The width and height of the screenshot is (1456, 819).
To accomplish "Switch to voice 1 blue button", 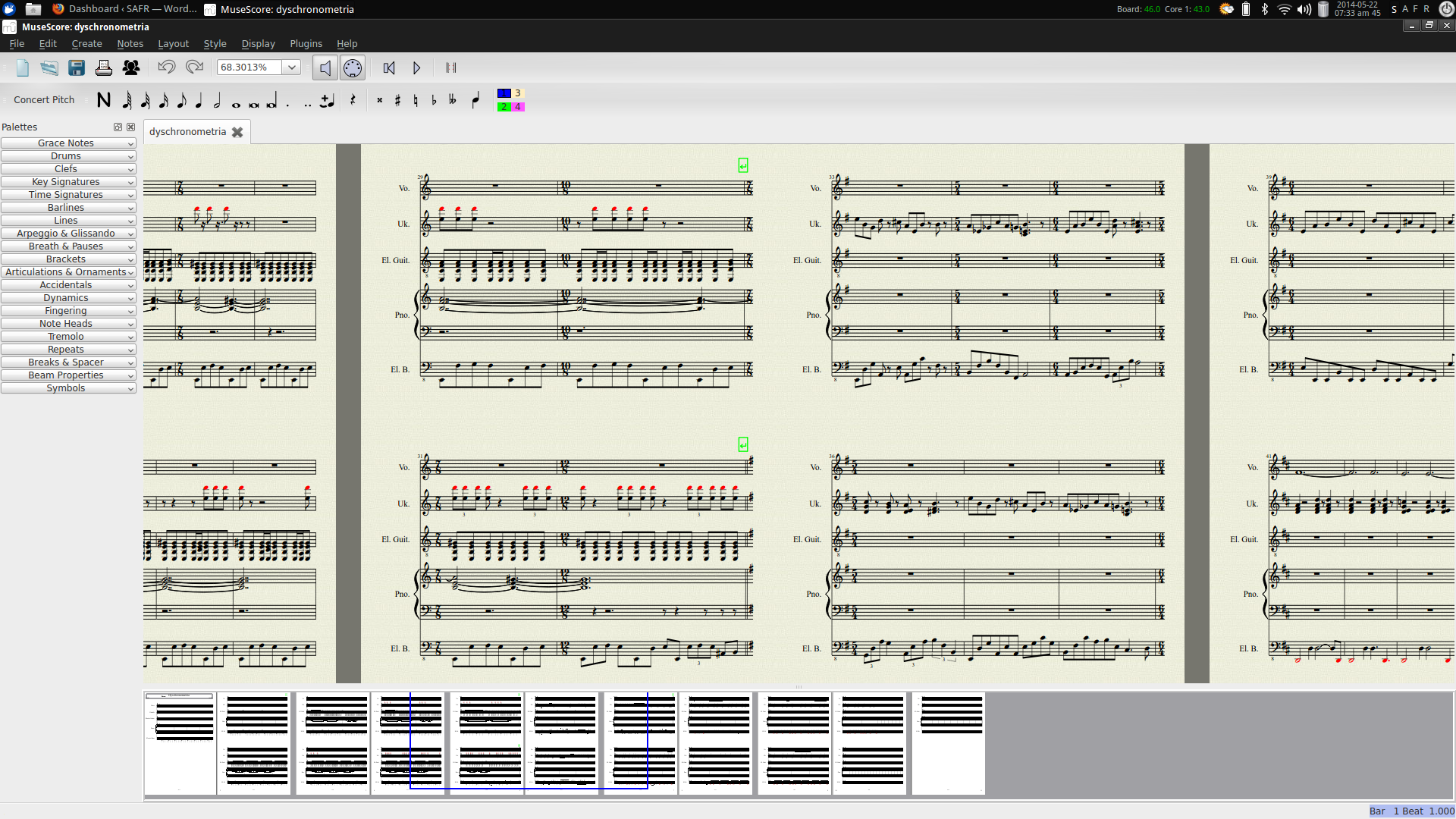I will (504, 93).
